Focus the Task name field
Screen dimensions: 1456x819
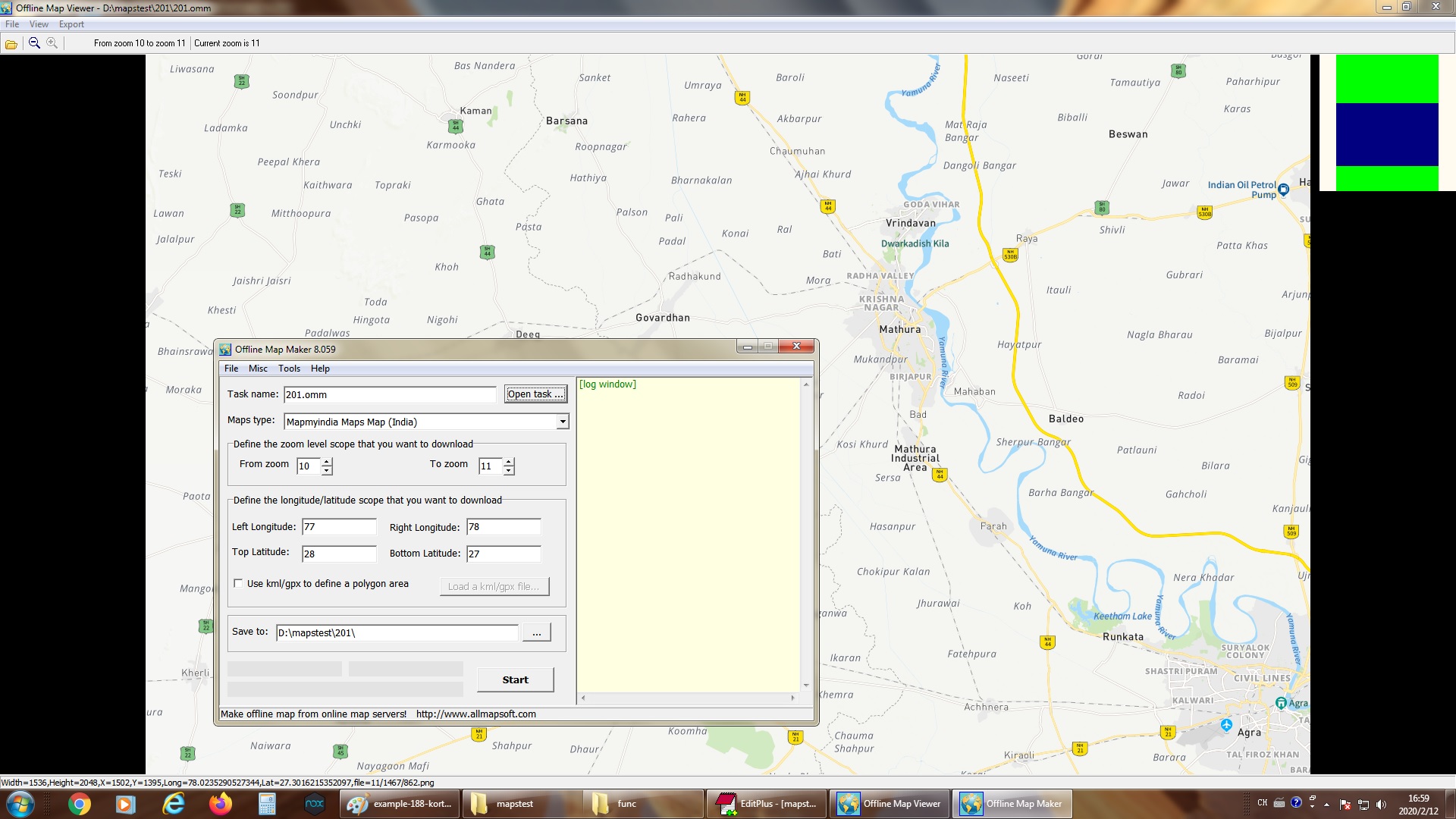point(390,395)
